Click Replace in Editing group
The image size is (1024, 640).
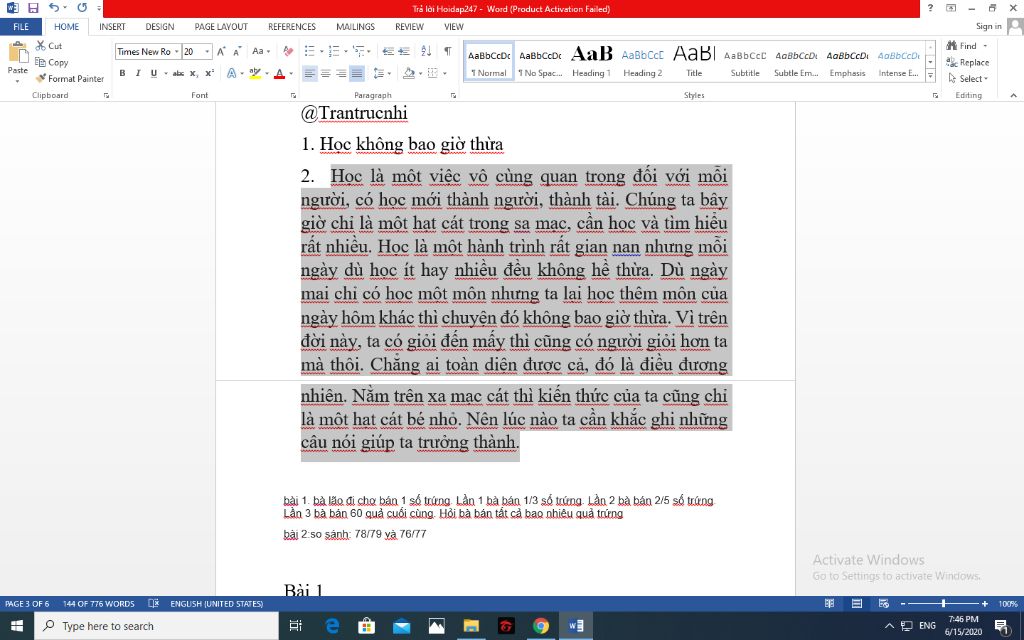pyautogui.click(x=968, y=62)
